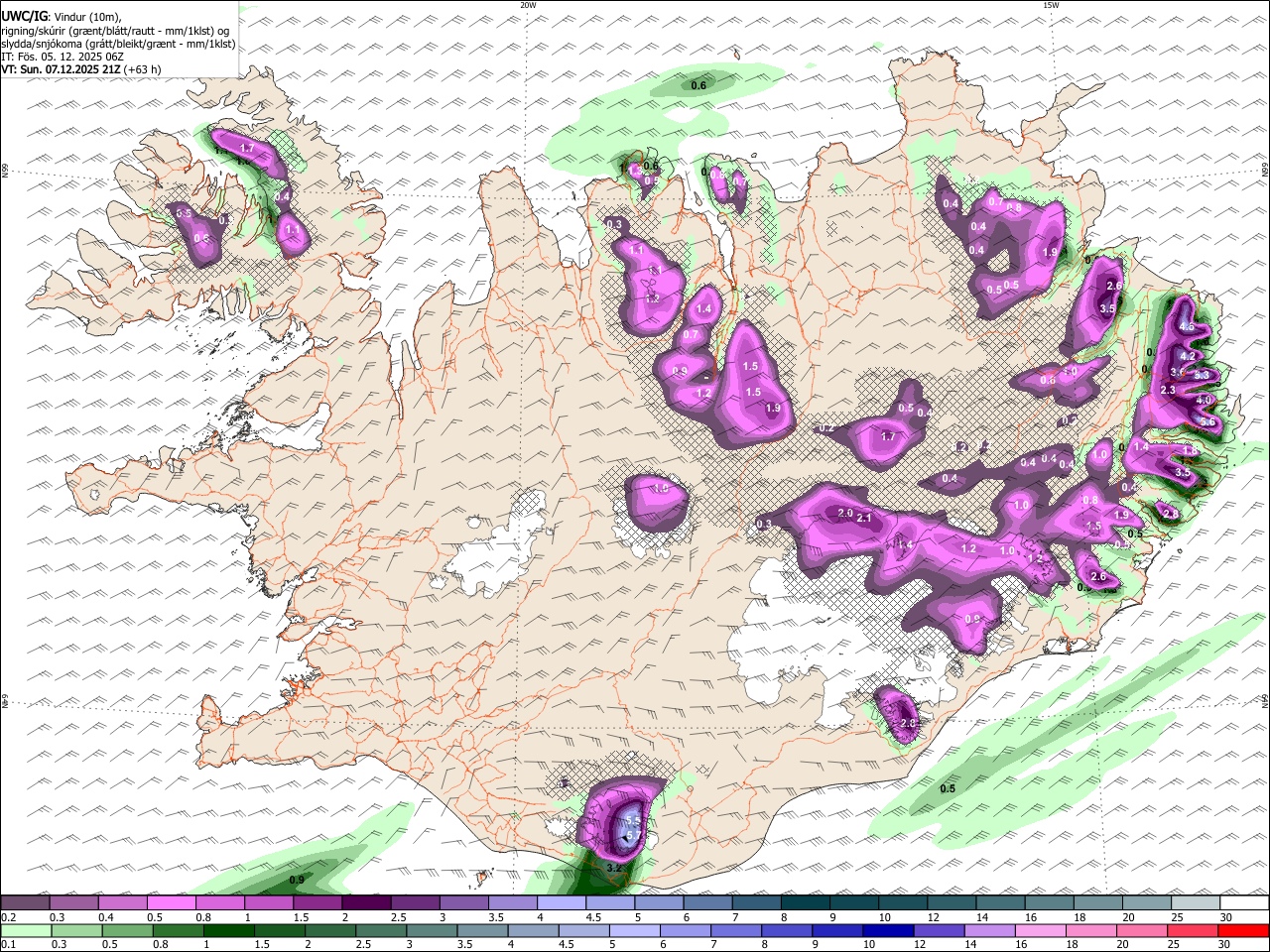Click the pale grey upper-legend swatch between 25 and 30
Viewport: 1270px width, 952px height.
point(1196,903)
